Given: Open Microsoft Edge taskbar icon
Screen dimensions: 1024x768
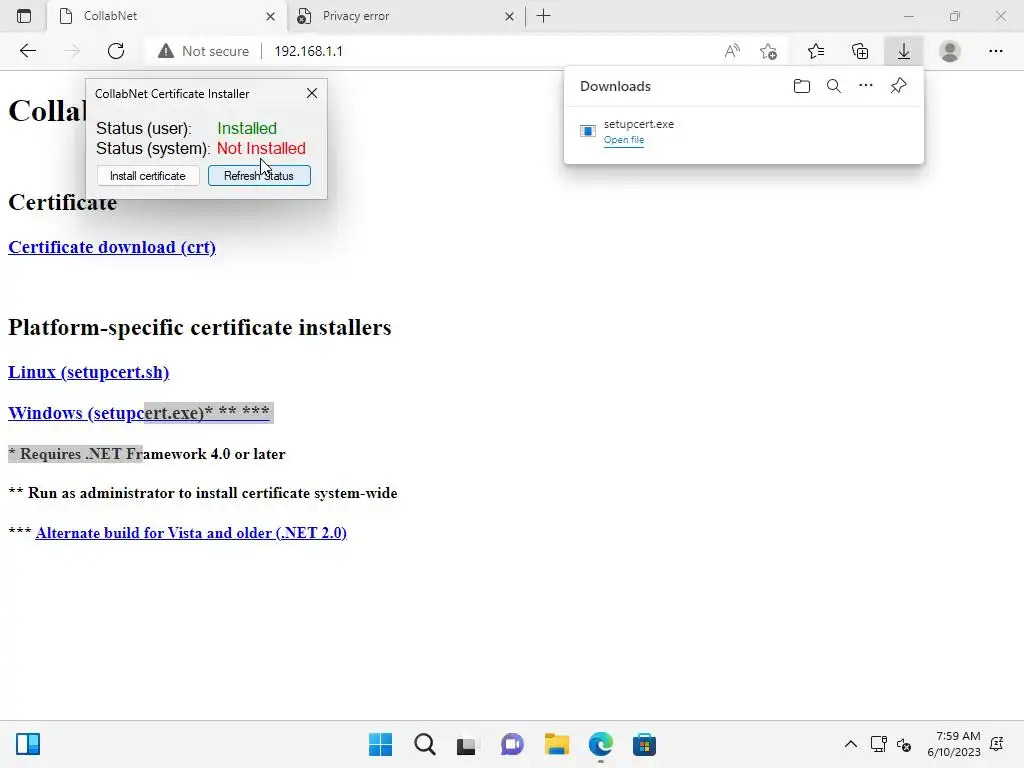Looking at the screenshot, I should 600,744.
